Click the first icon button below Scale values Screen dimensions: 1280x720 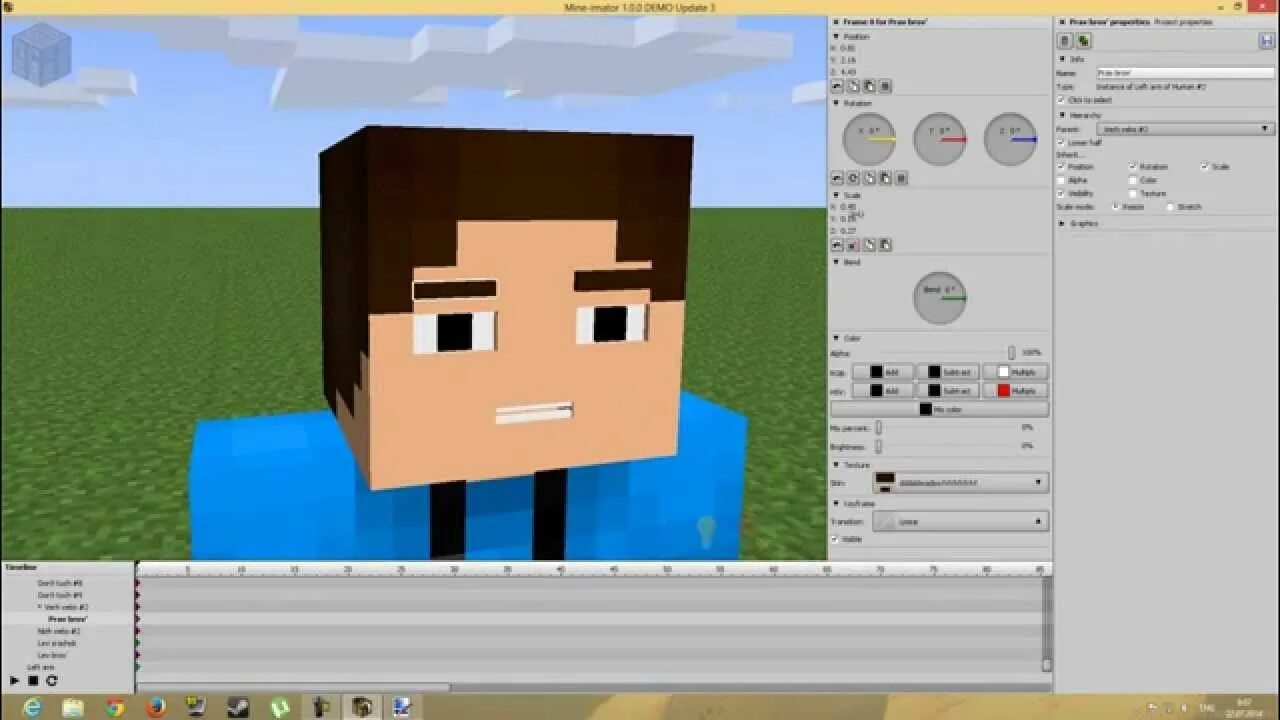(838, 245)
